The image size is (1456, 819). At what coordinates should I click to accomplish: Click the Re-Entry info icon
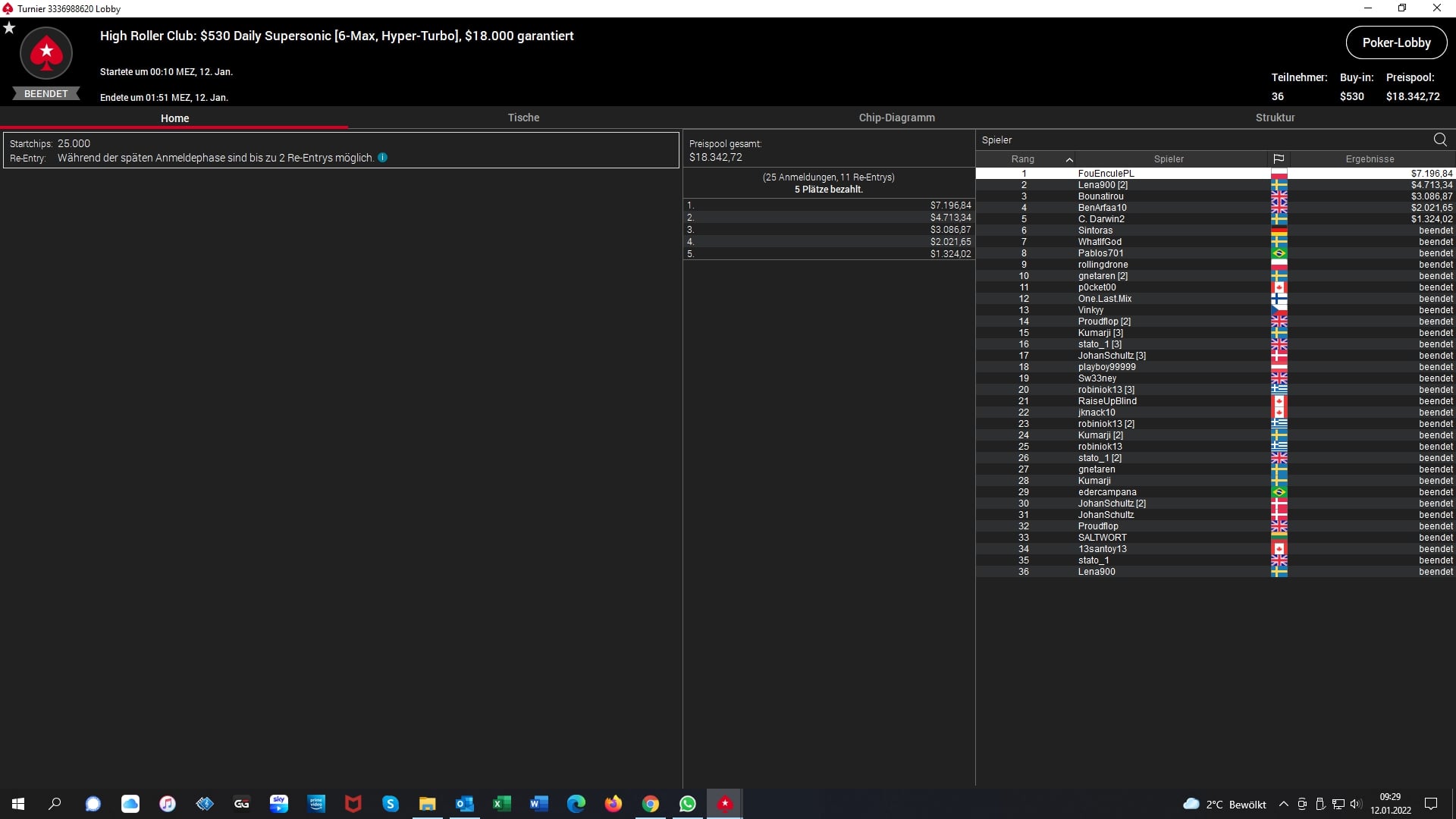(x=382, y=158)
